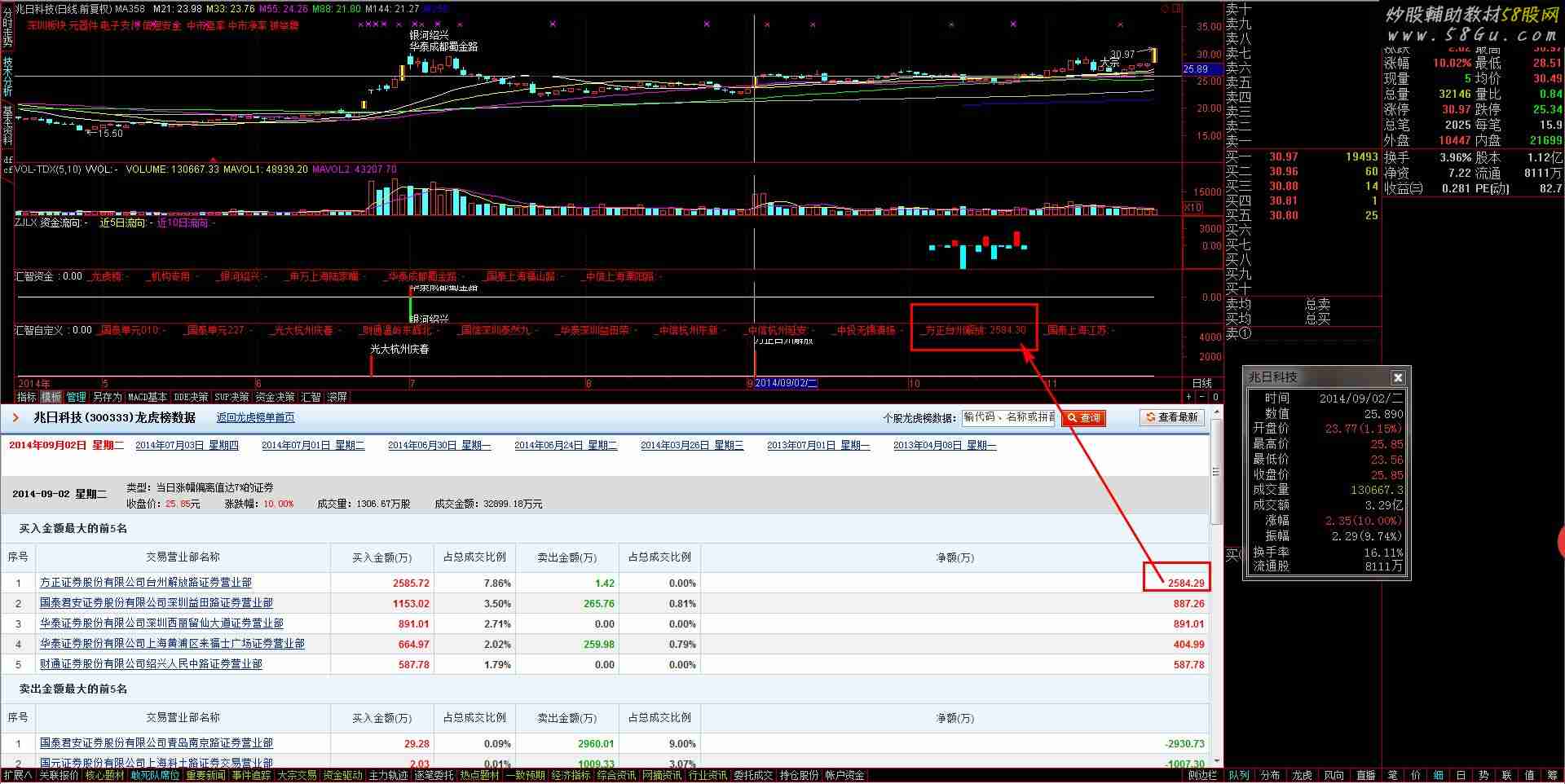Open 华泰证券深圳西丽留仙大道营业部 link
This screenshot has height=784, width=1565.
click(161, 623)
